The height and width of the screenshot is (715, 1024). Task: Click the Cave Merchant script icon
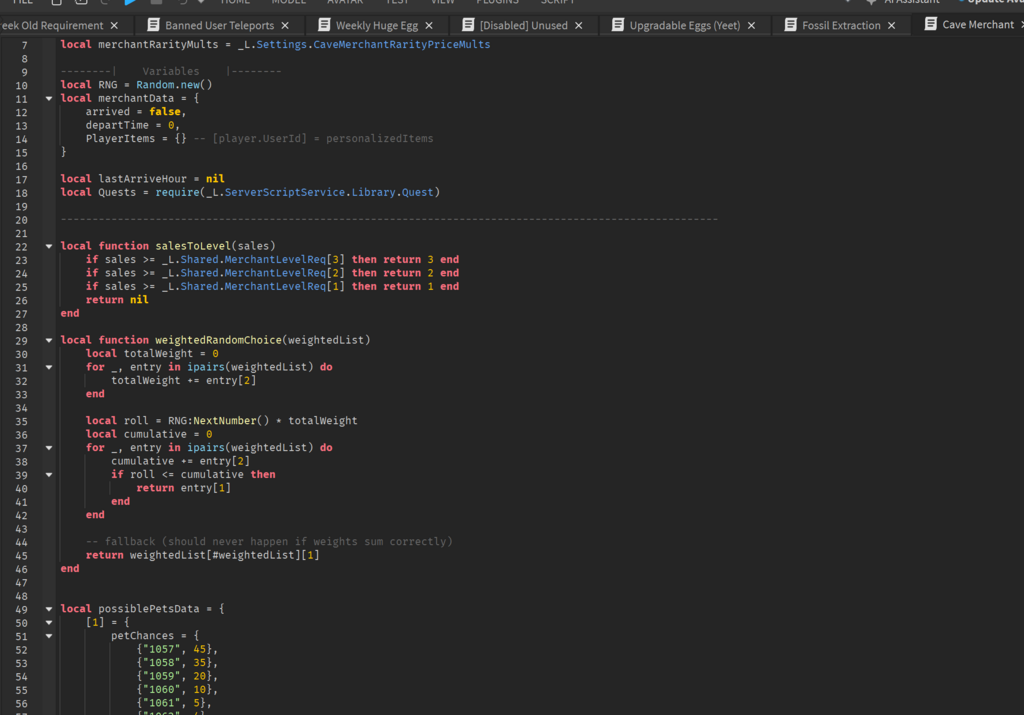click(x=930, y=25)
